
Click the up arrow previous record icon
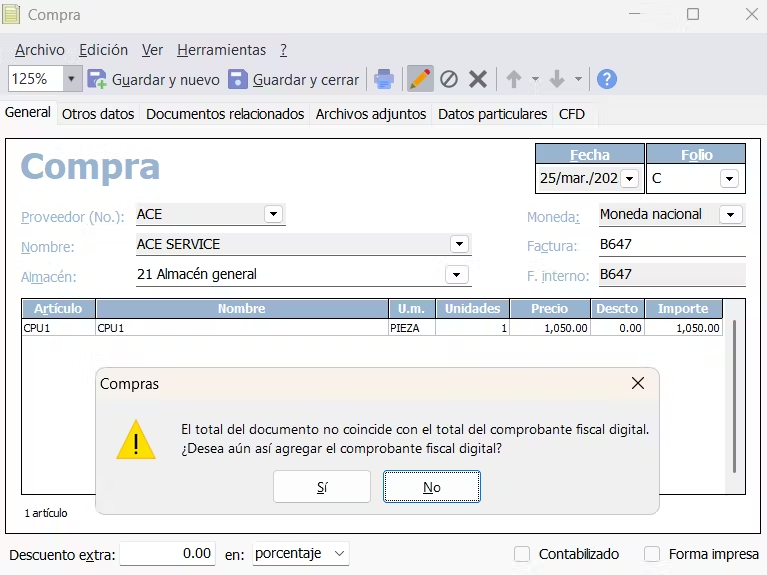[x=514, y=79]
